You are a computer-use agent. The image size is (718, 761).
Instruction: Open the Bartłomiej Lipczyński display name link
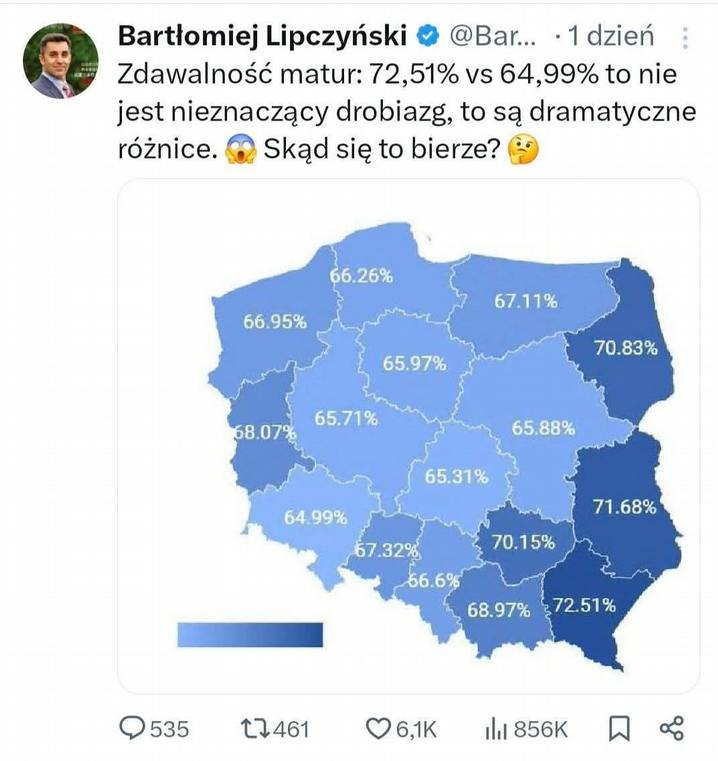tap(262, 36)
